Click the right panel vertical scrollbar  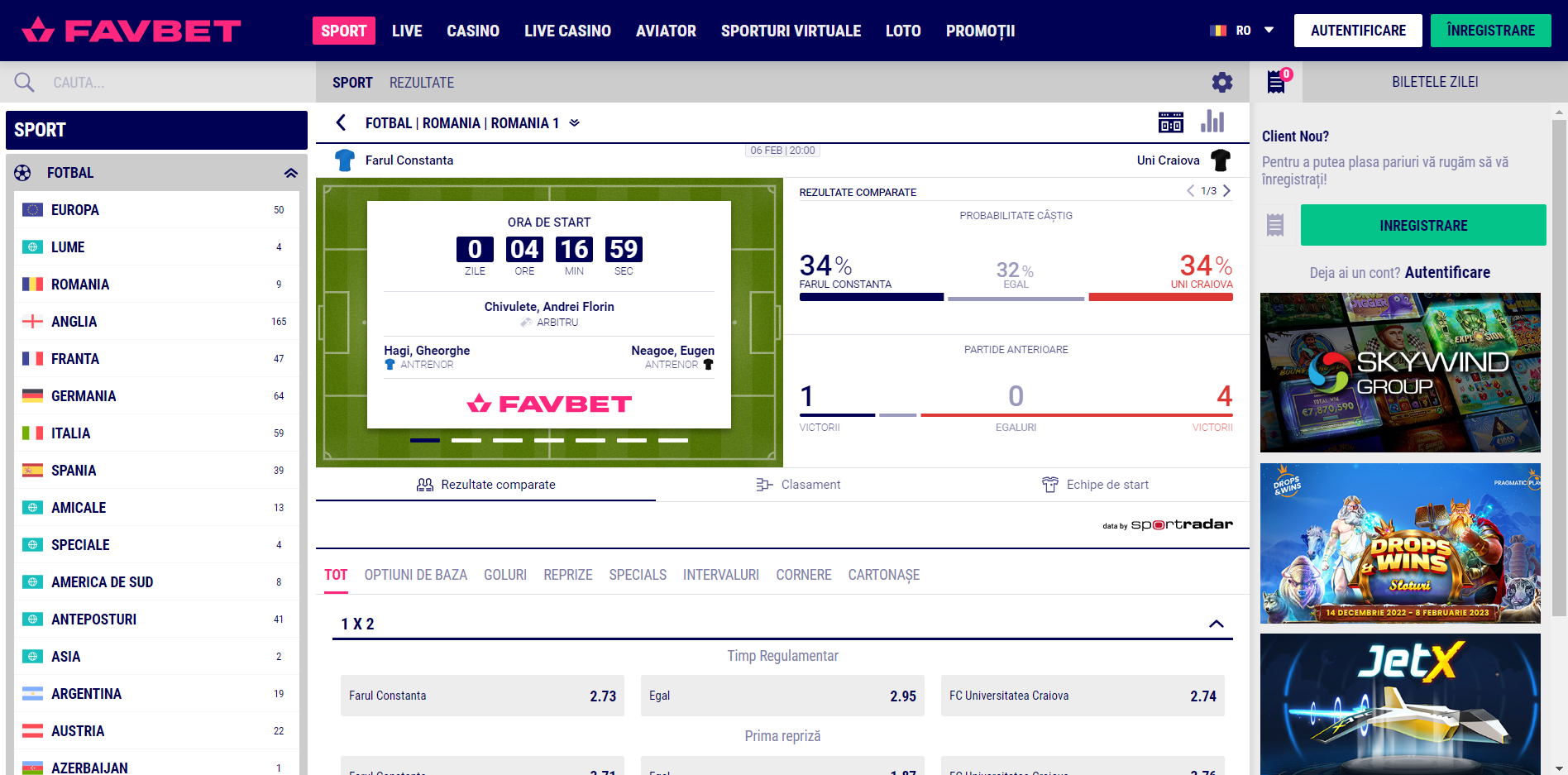click(1560, 368)
